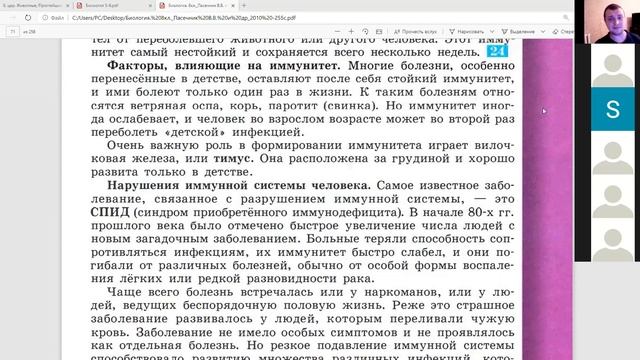The width and height of the screenshot is (640, 360).
Task: Focus the address bar with PDF path
Action: point(184,18)
